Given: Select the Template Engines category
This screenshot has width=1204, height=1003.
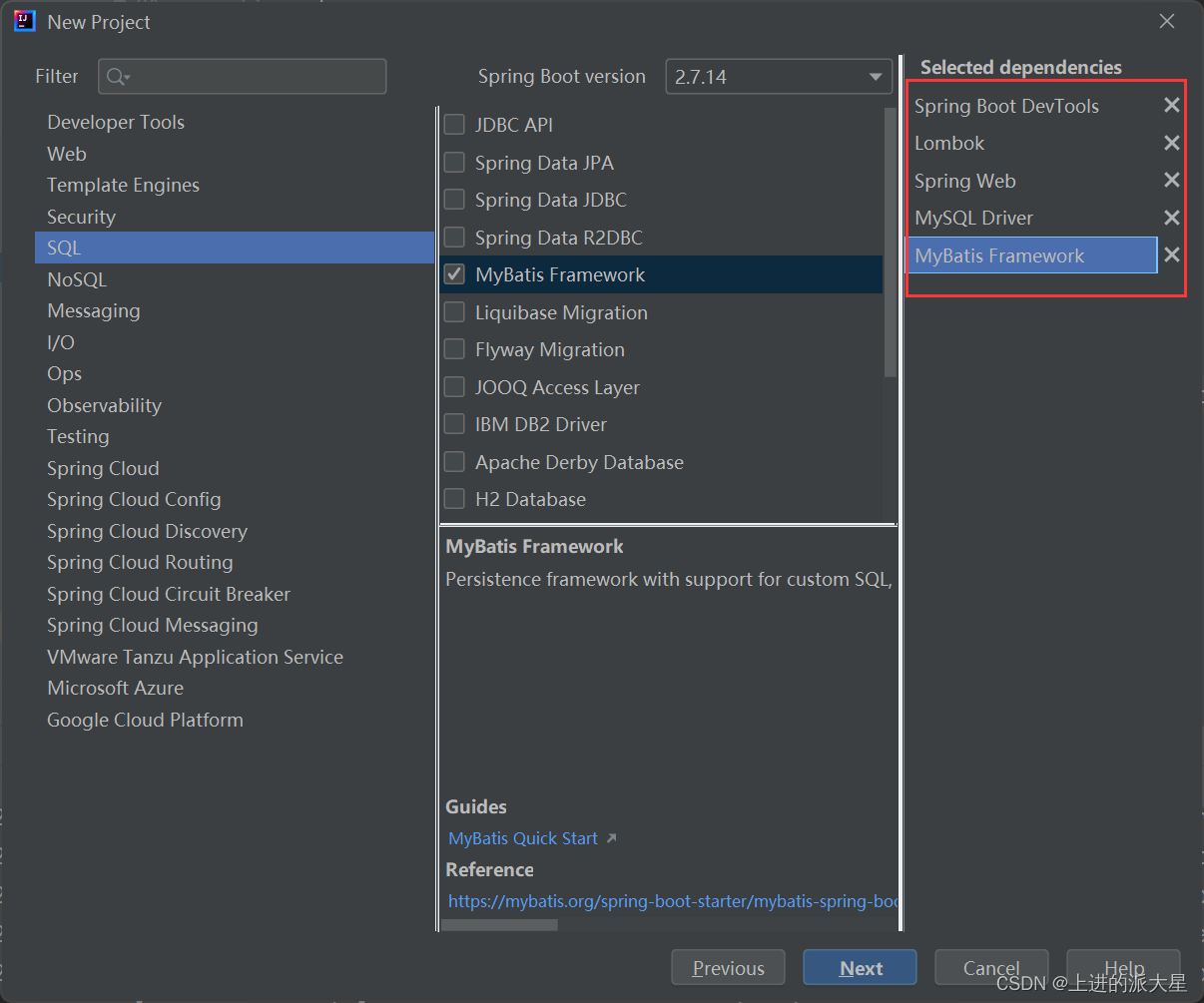Looking at the screenshot, I should pyautogui.click(x=235, y=185).
